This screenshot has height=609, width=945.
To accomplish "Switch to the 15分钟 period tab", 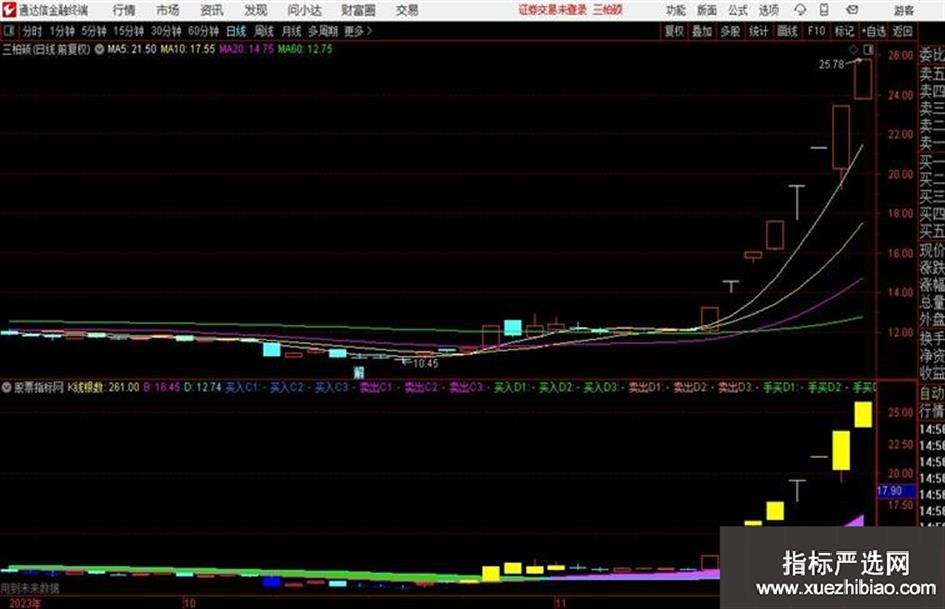I will tap(129, 31).
